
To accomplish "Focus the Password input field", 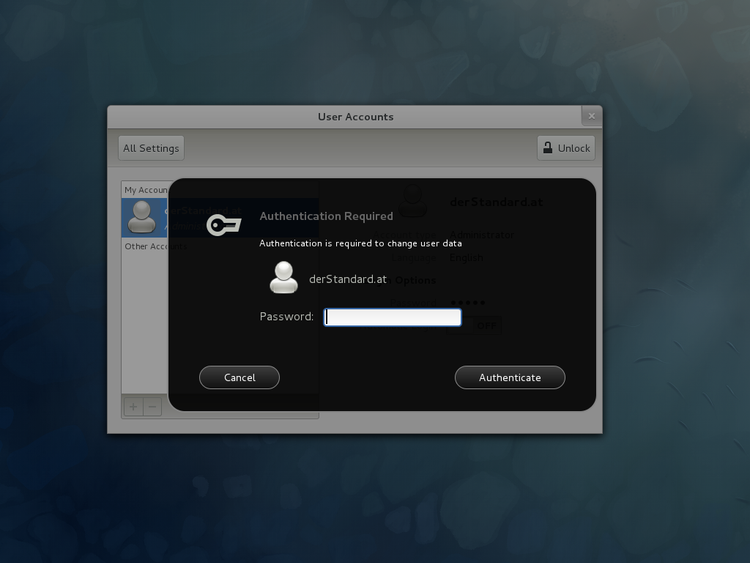I will click(x=392, y=317).
